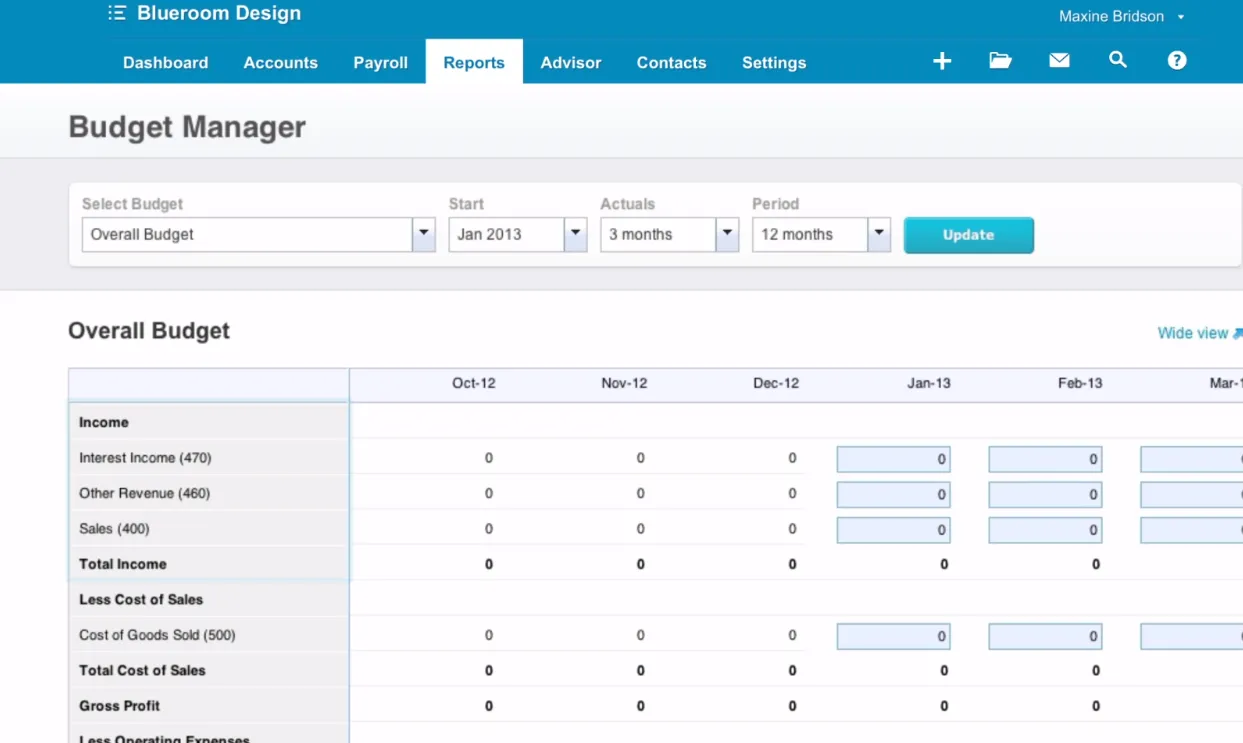
Task: Open the Settings menu item
Action: [773, 62]
